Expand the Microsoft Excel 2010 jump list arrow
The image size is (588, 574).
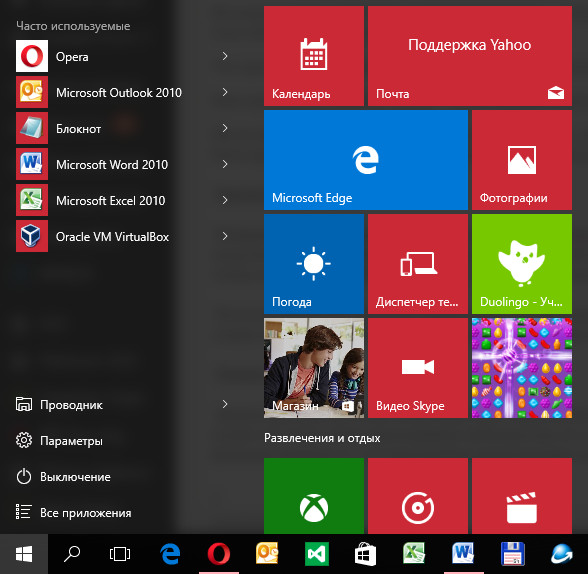click(x=225, y=200)
